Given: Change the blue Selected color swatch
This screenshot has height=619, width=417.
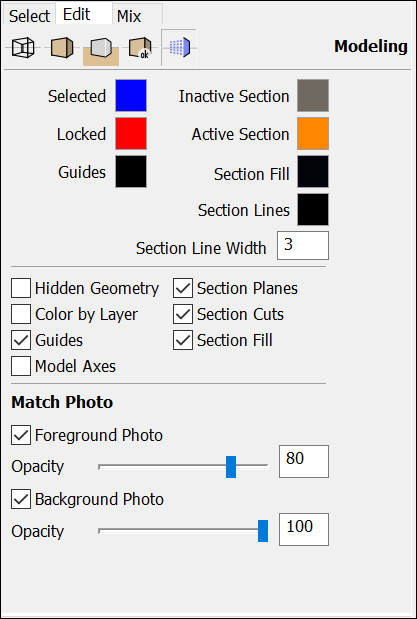Looking at the screenshot, I should coord(131,96).
